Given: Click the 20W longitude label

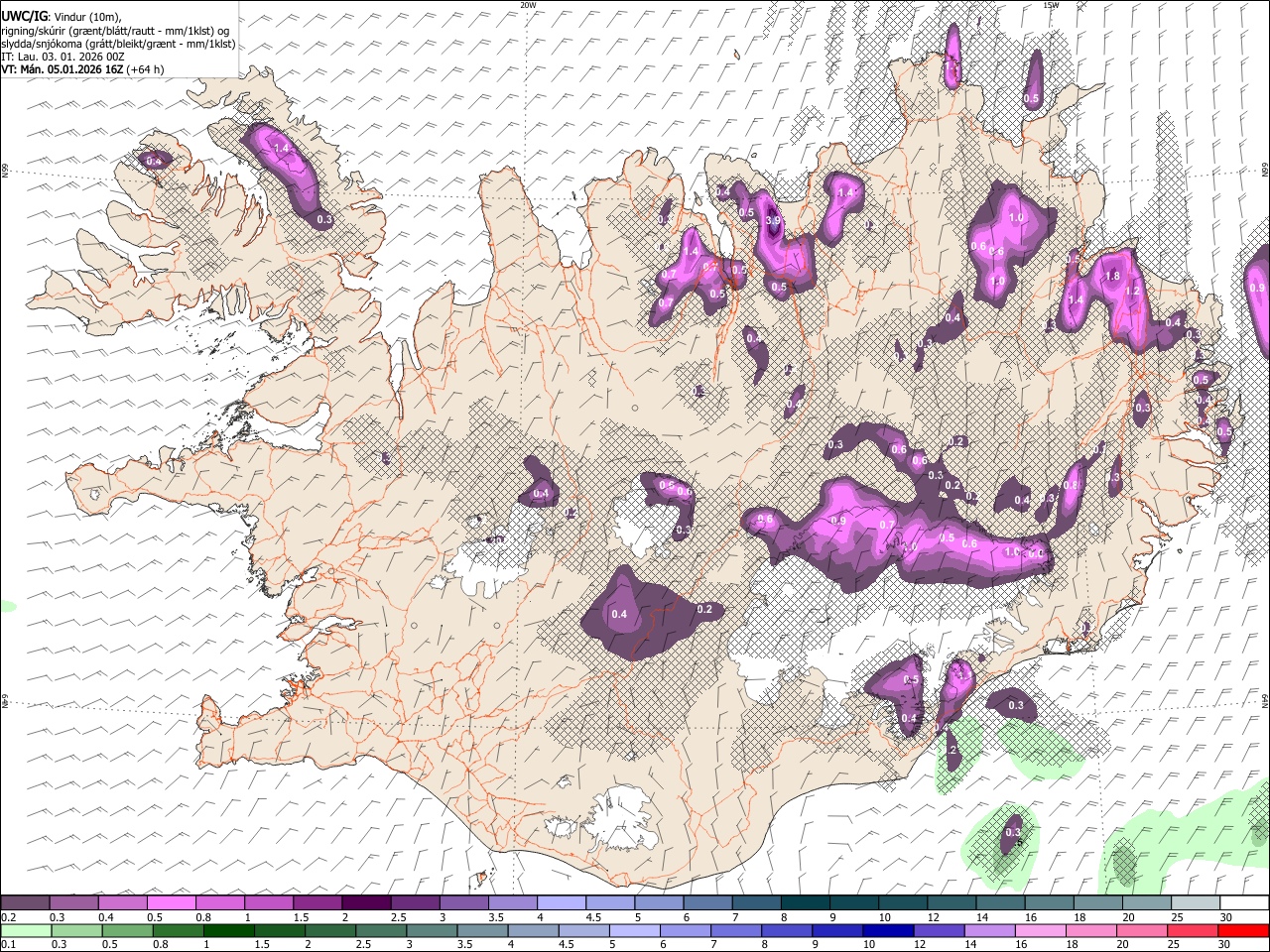Looking at the screenshot, I should tap(528, 5).
